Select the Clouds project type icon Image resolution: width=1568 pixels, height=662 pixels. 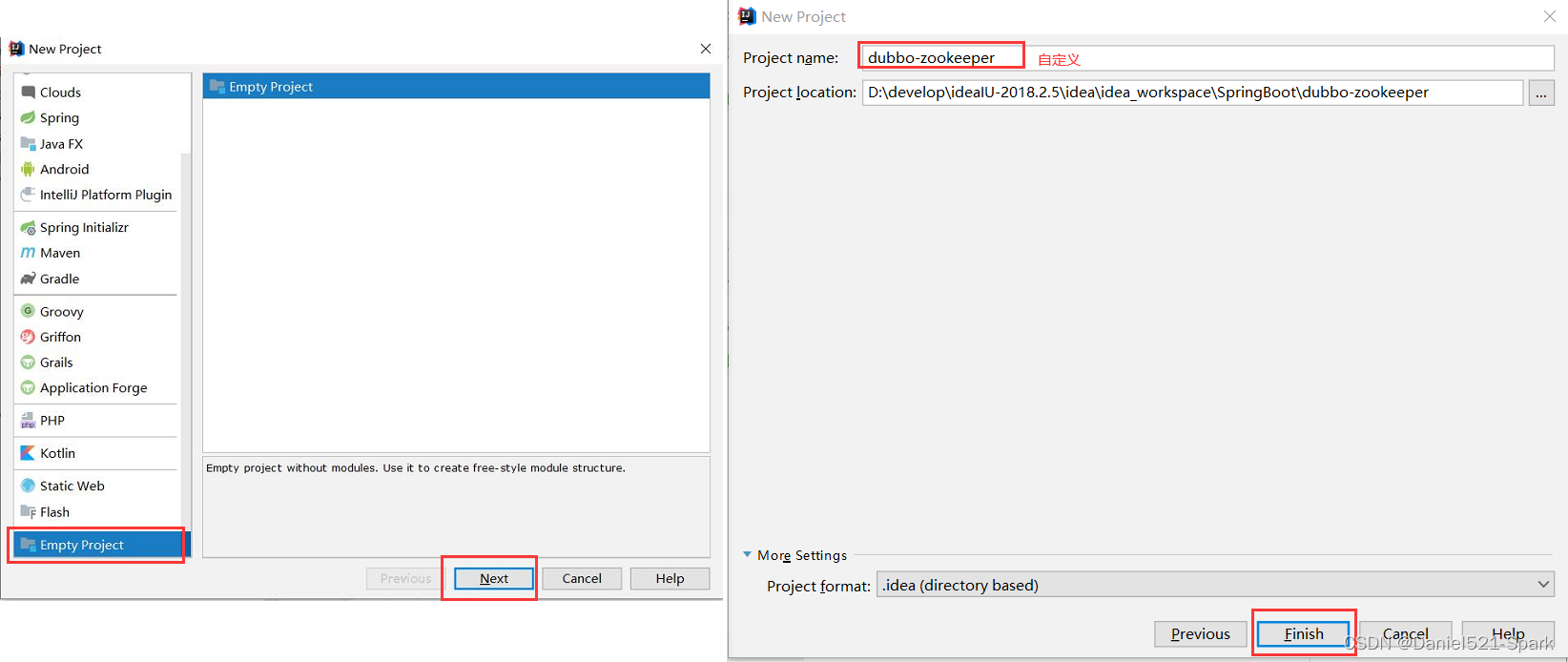(28, 93)
